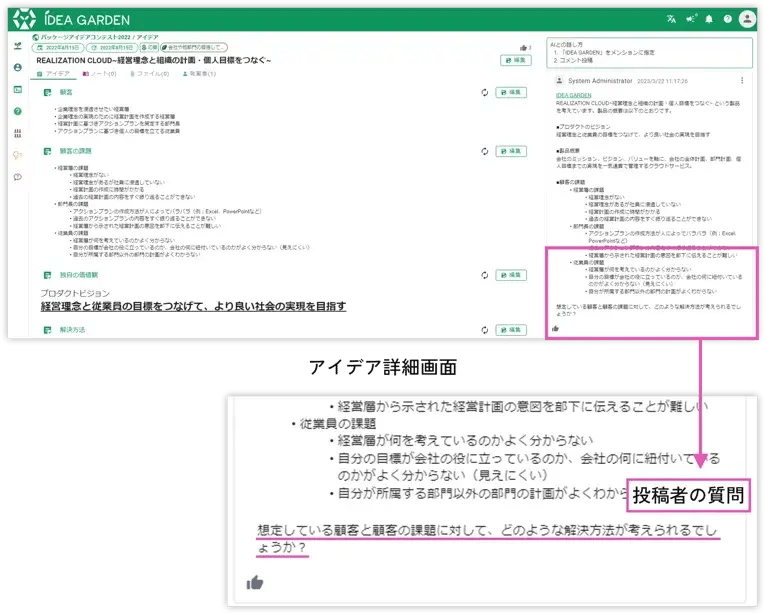Click the System Administrator name in the comment
Screen dimensions: 765x614
tap(600, 81)
